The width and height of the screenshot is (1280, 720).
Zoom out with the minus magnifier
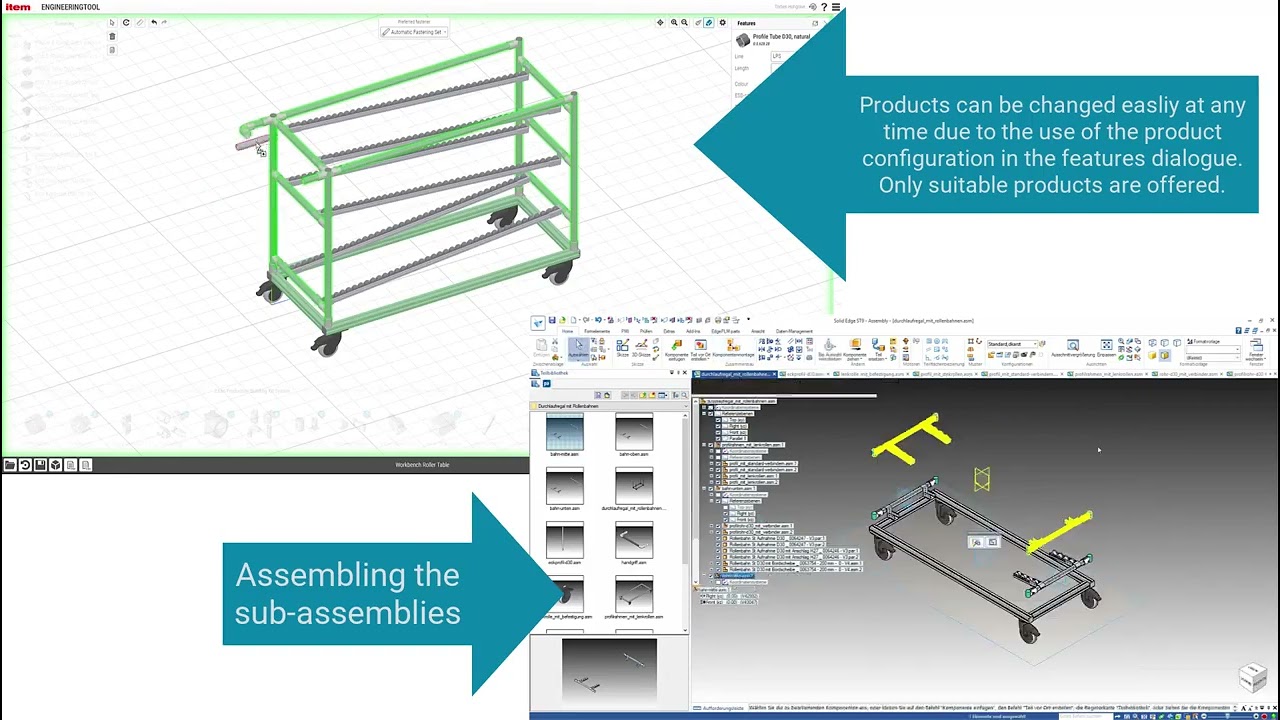pos(685,22)
